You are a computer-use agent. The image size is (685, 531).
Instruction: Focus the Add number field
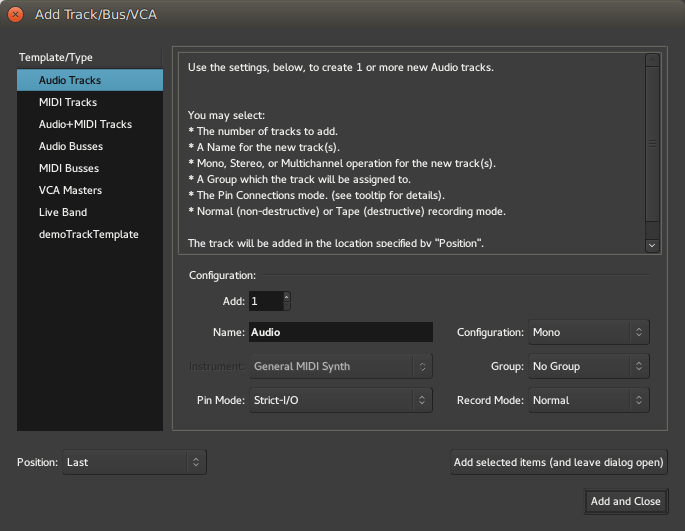(x=266, y=301)
